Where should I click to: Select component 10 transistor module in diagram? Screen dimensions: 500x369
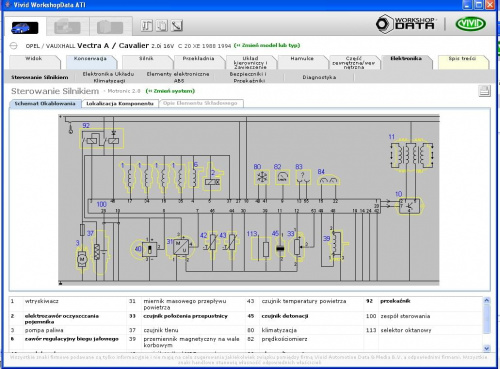(411, 205)
